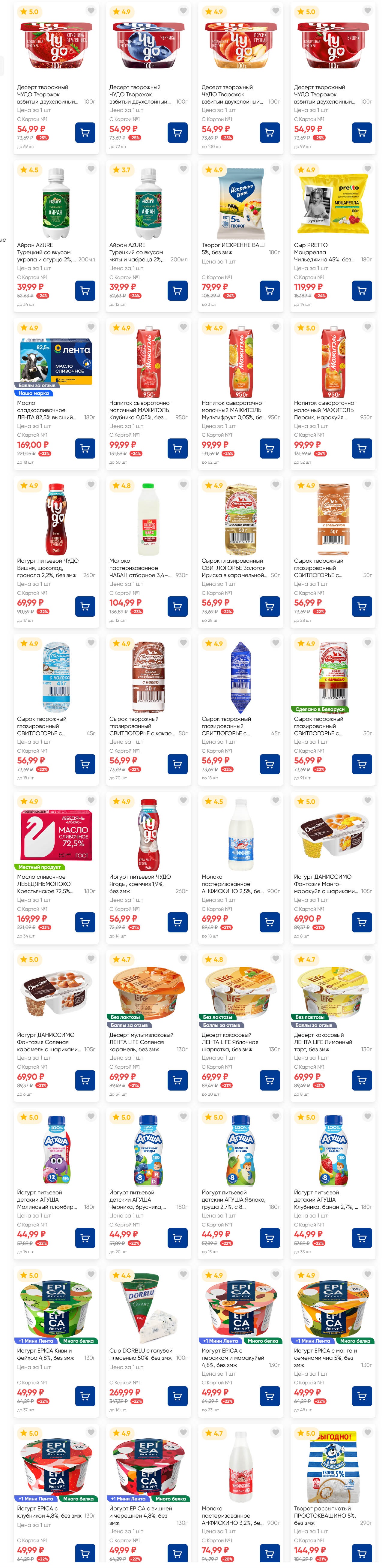Add PRETTO Моцарелла cheese to cart
Viewport: 382px width, 1568px height.
pos(362,290)
